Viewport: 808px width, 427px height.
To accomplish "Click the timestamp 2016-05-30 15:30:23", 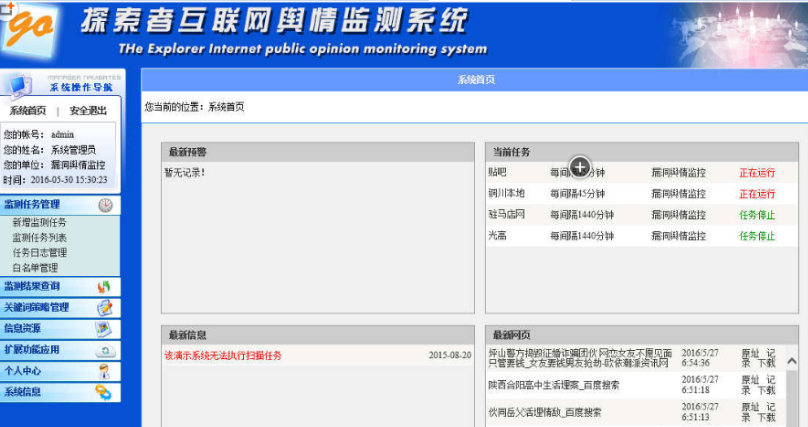I will click(x=69, y=180).
